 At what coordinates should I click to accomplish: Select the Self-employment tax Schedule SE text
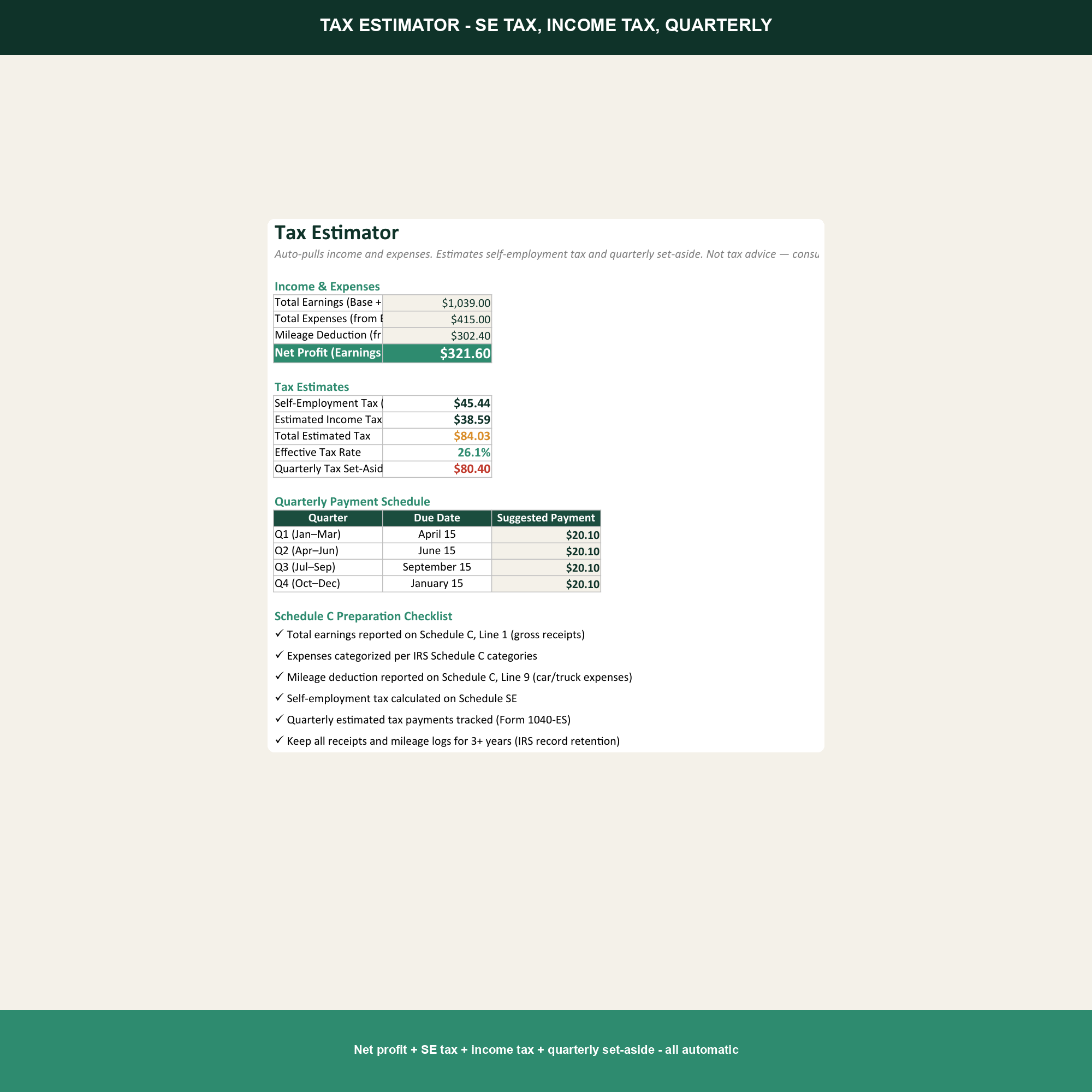click(x=402, y=699)
